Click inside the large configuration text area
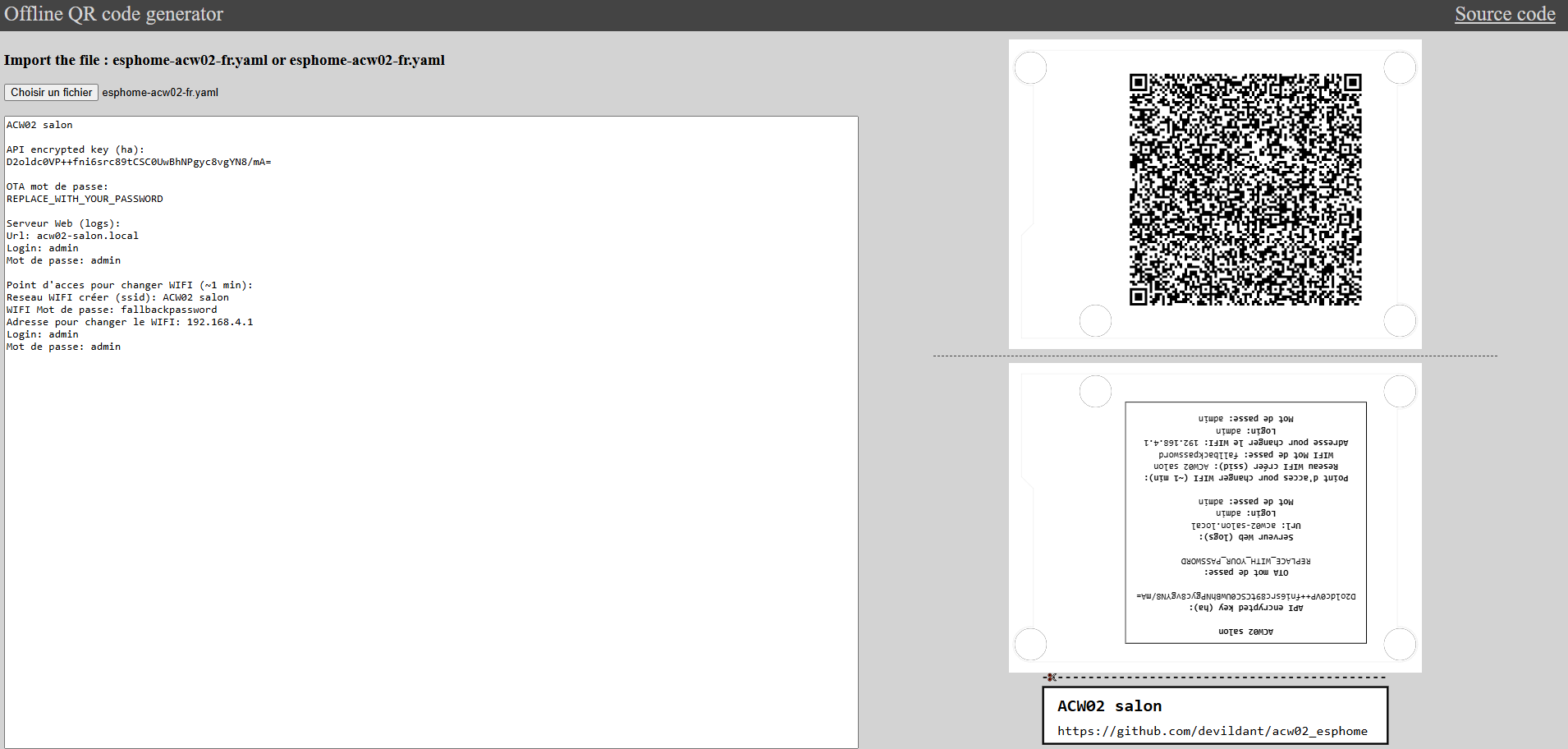This screenshot has height=749, width=1568. click(431, 534)
